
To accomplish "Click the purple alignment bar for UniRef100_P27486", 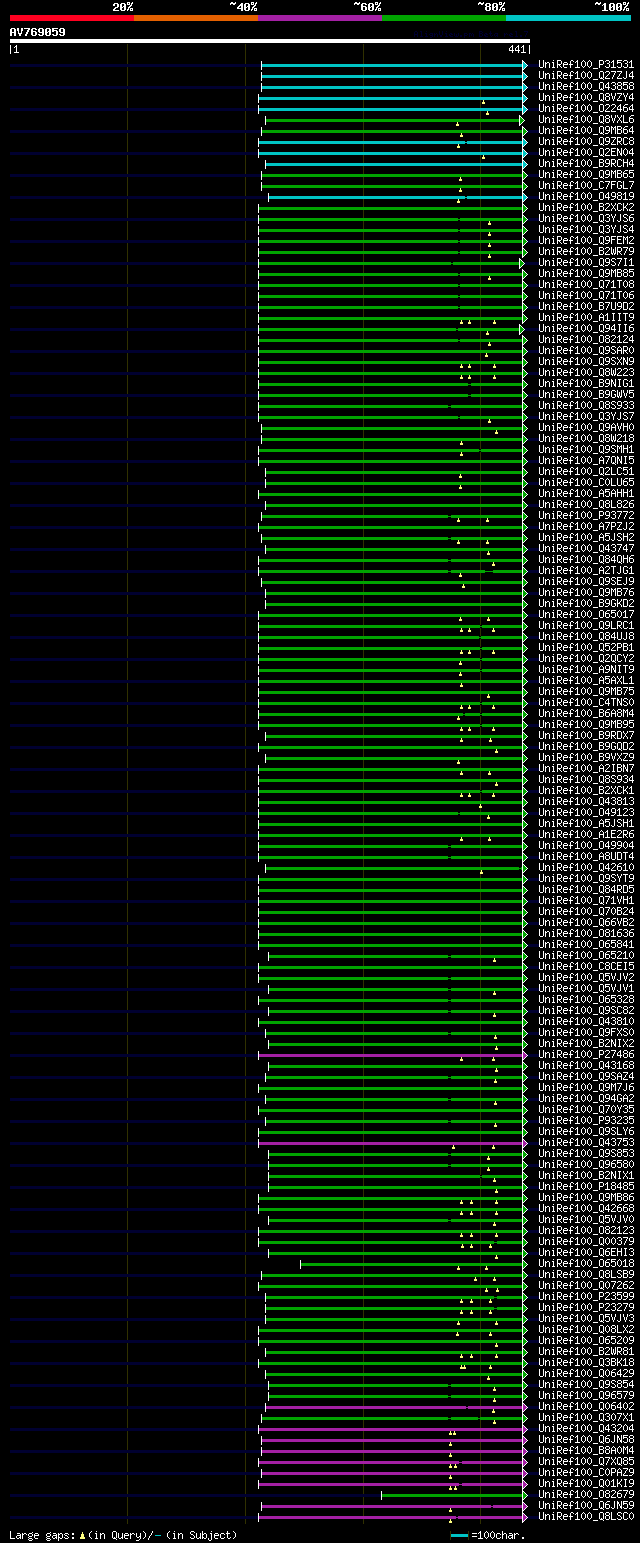I will [392, 1054].
